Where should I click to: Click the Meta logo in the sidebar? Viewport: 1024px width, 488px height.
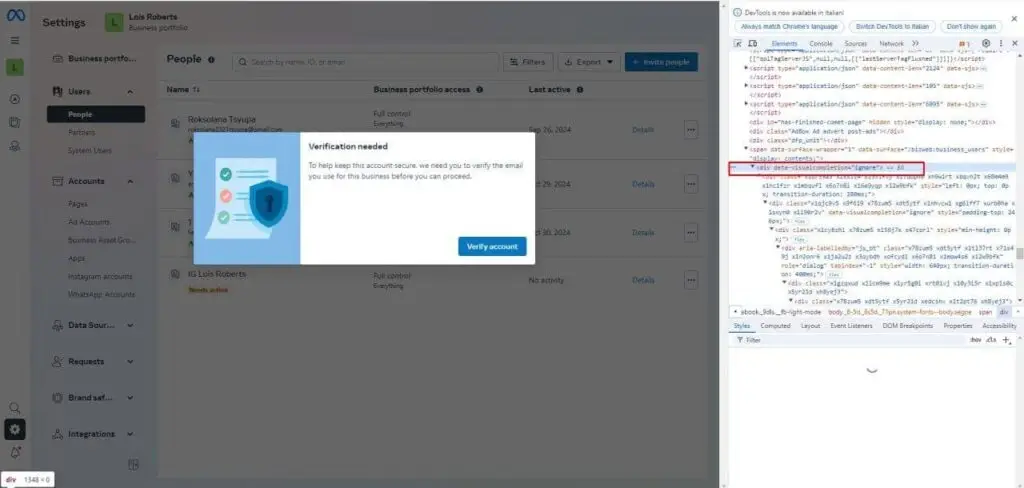tap(15, 15)
